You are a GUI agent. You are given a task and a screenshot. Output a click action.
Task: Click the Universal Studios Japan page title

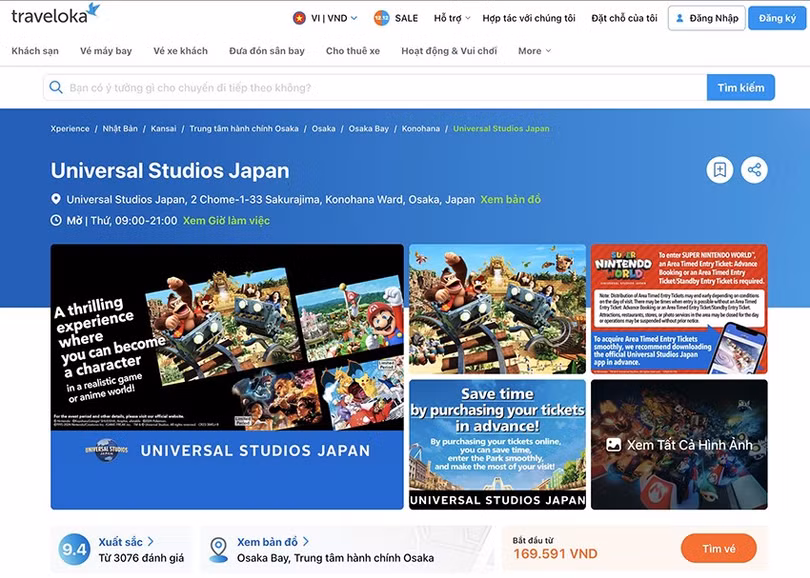(170, 170)
